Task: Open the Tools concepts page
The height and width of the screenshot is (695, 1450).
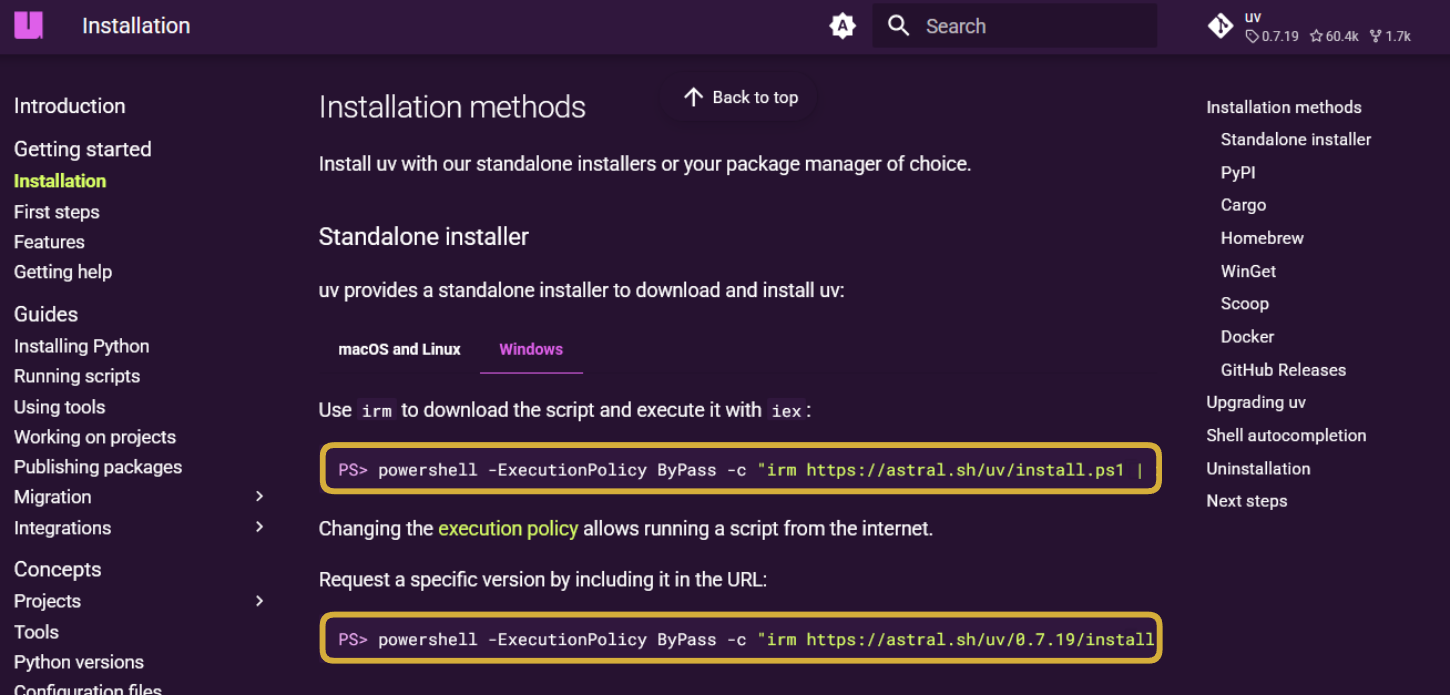Action: 36,632
